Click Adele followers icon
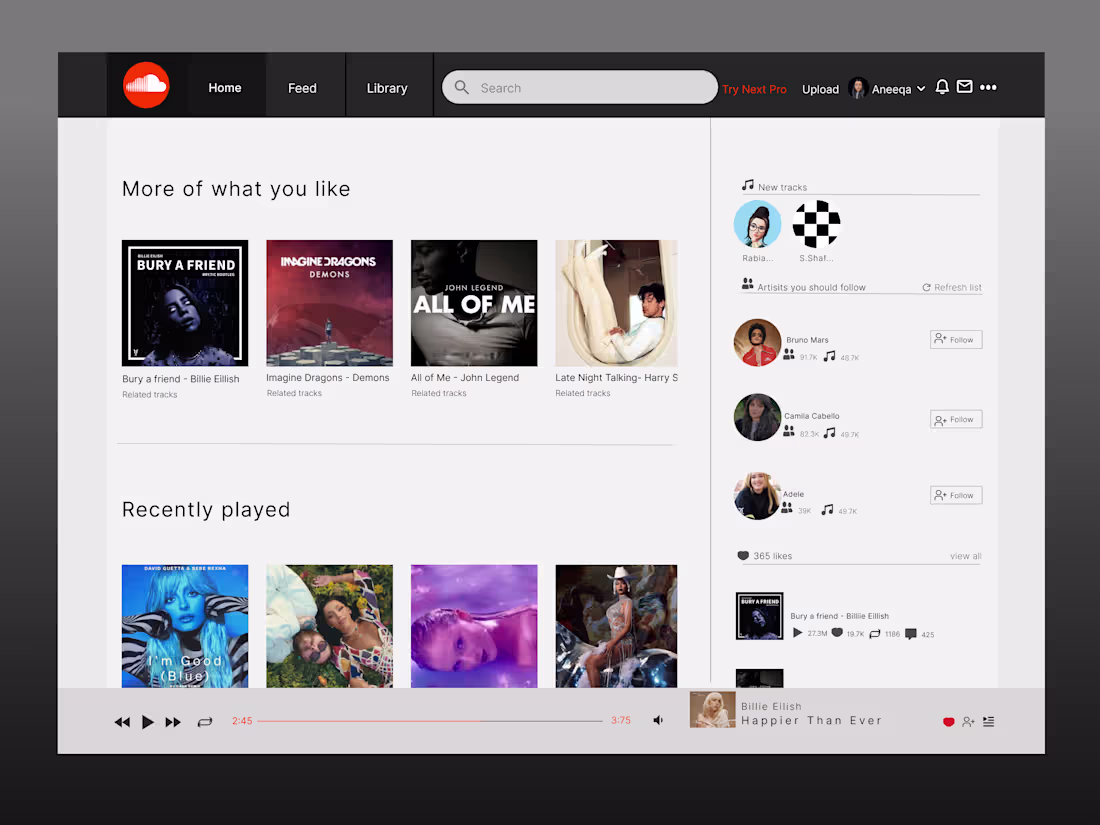The width and height of the screenshot is (1100, 825). coord(787,508)
